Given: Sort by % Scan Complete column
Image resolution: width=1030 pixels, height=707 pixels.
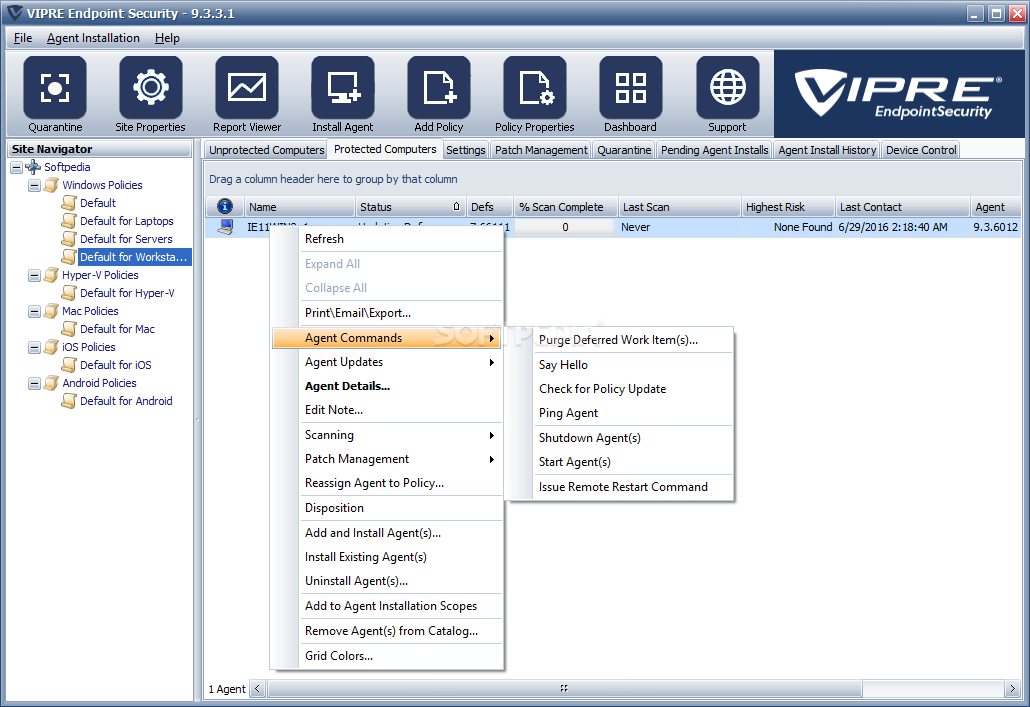Looking at the screenshot, I should (x=566, y=207).
